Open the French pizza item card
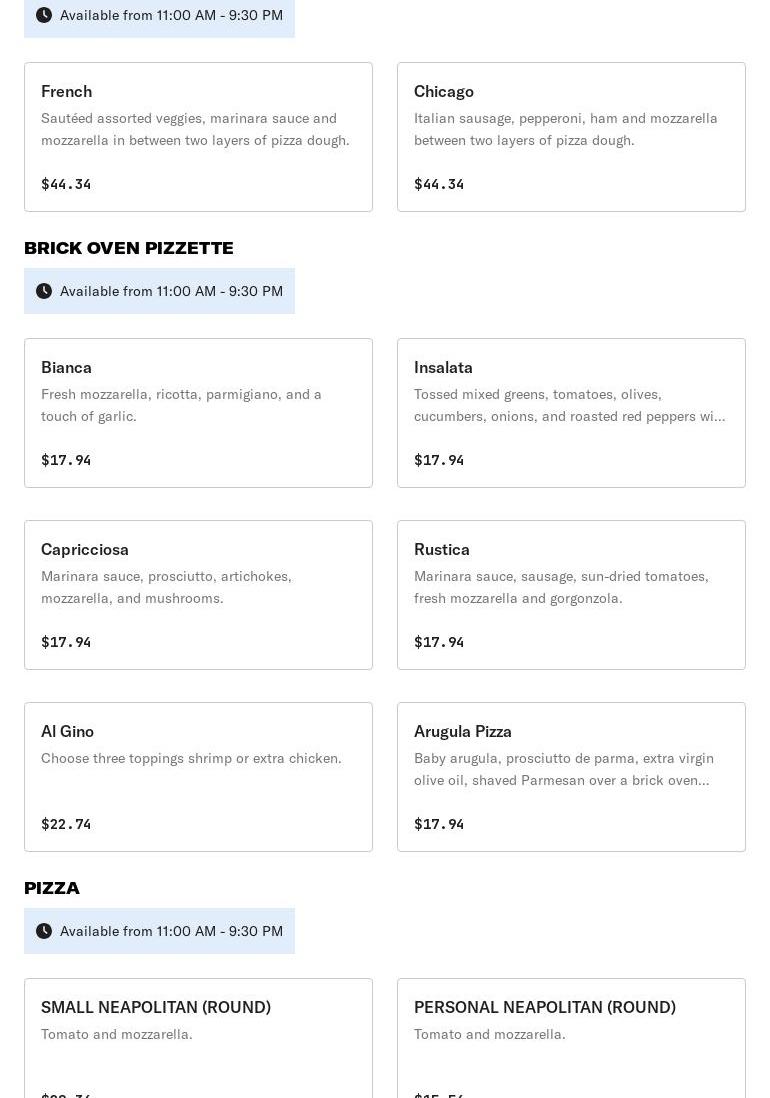This screenshot has width=770, height=1098. 198,137
